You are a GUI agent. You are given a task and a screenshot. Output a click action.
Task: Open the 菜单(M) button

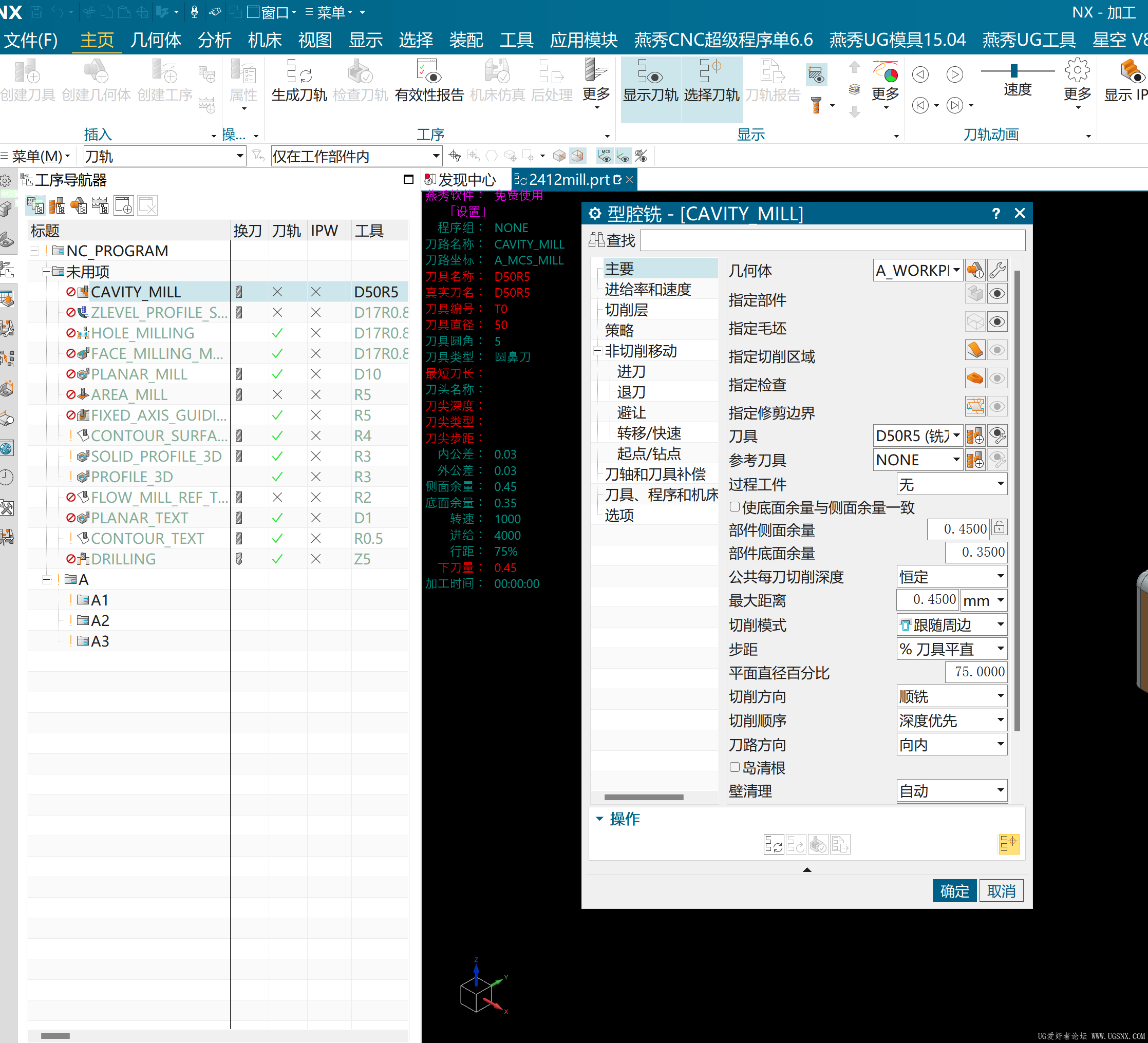[36, 156]
